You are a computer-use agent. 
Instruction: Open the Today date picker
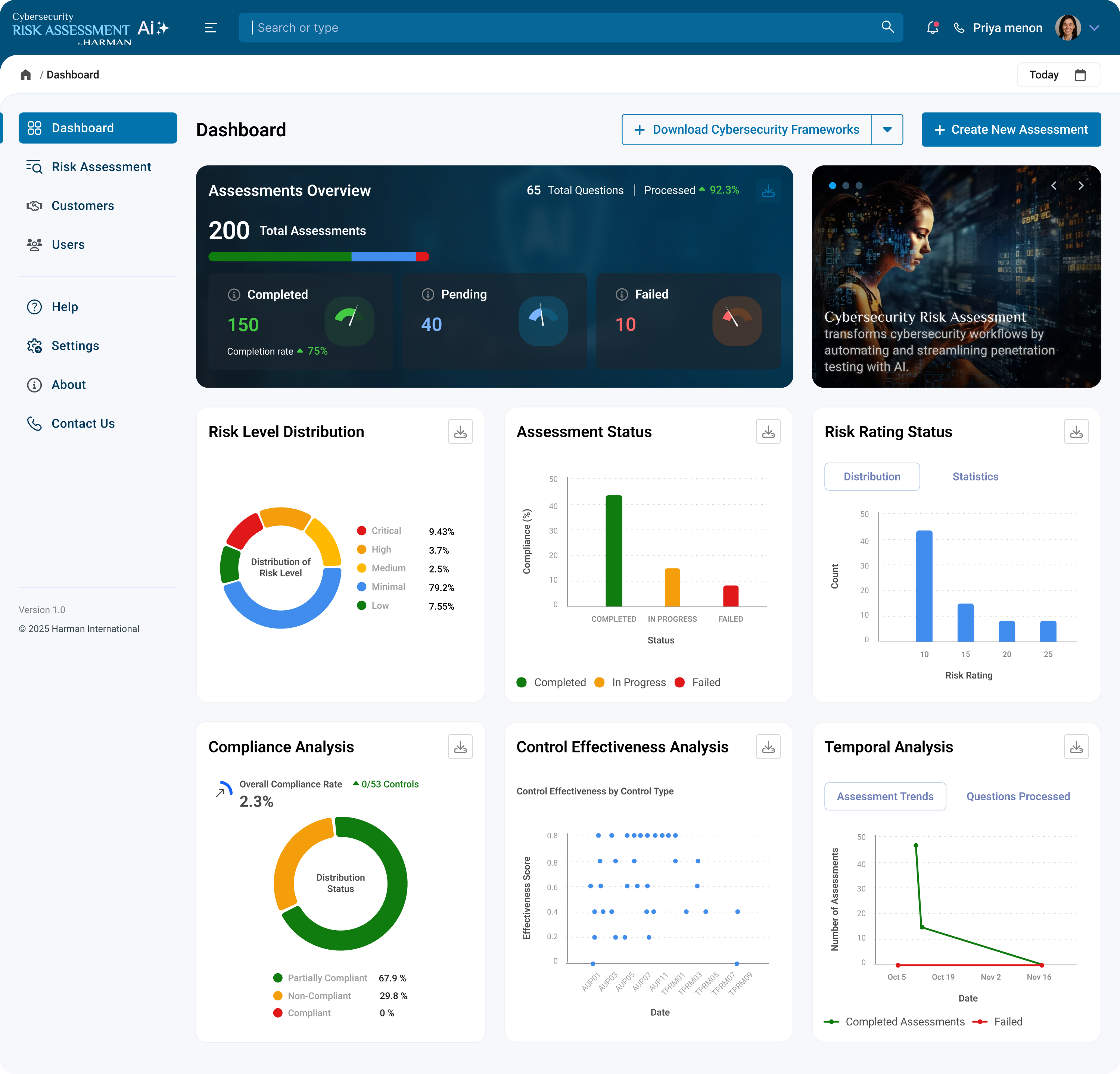[1058, 75]
